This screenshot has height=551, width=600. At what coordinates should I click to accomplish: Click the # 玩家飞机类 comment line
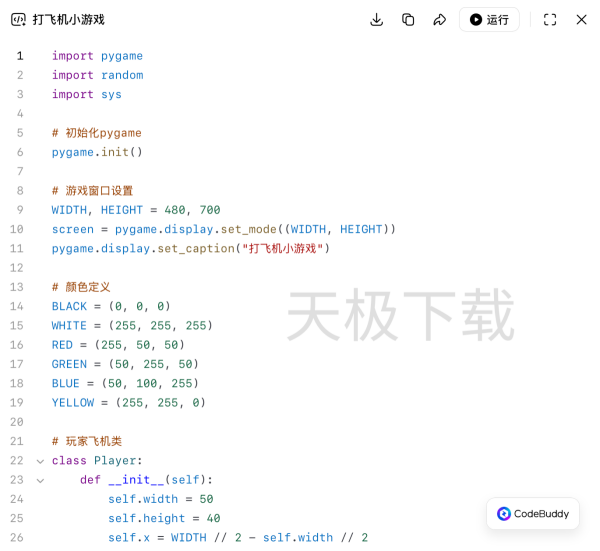click(86, 441)
